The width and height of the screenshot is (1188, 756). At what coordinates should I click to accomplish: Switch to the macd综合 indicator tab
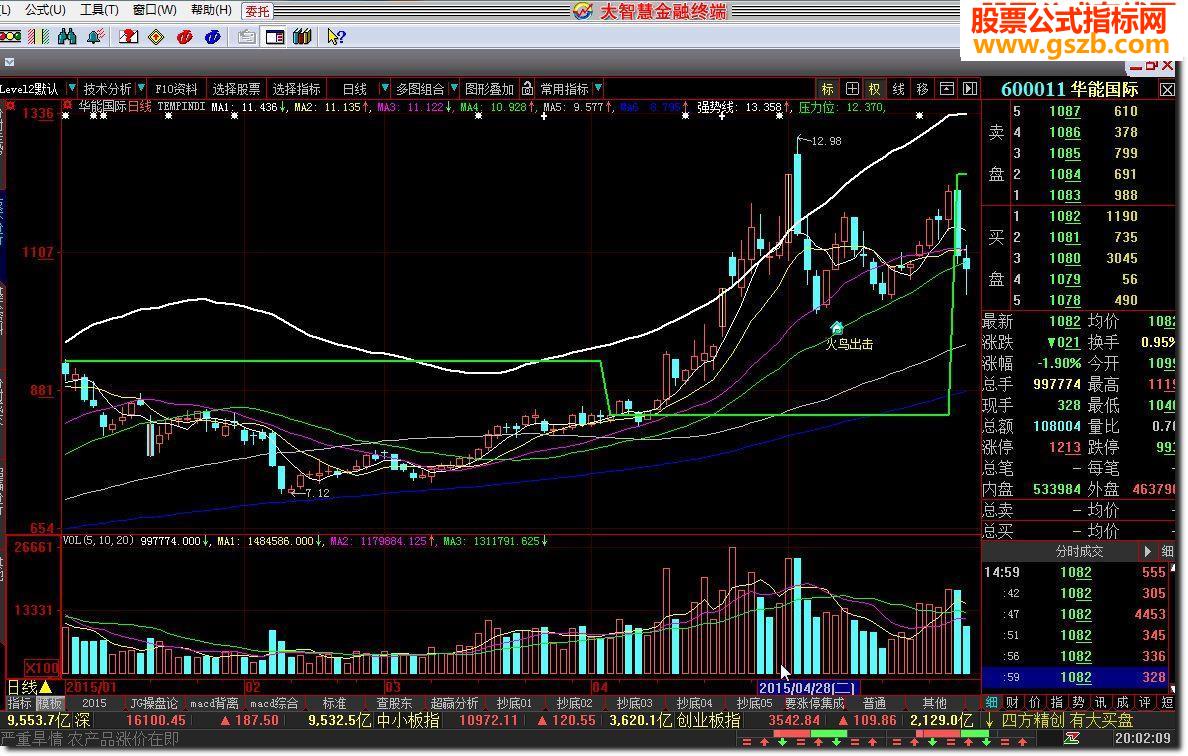274,704
